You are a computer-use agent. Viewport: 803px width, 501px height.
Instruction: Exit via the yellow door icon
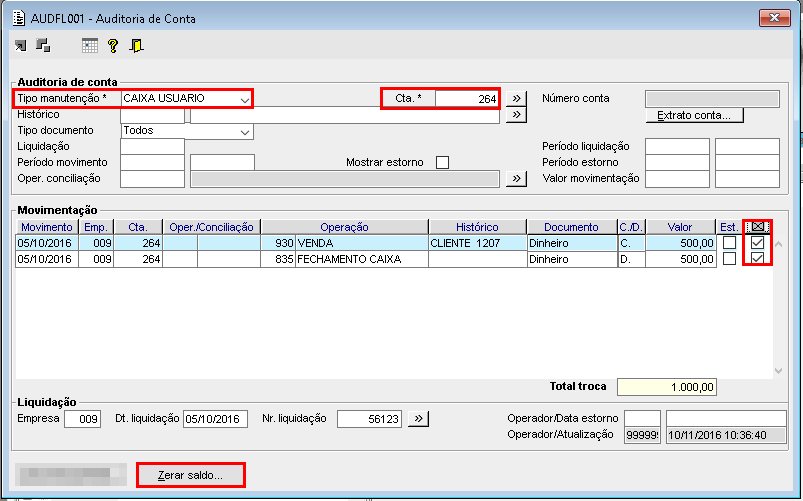[136, 46]
